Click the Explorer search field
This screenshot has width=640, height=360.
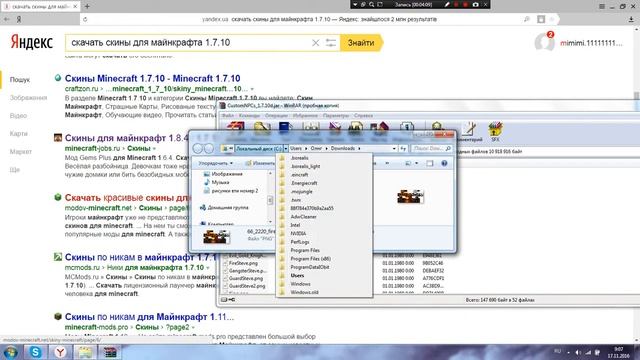(432, 149)
